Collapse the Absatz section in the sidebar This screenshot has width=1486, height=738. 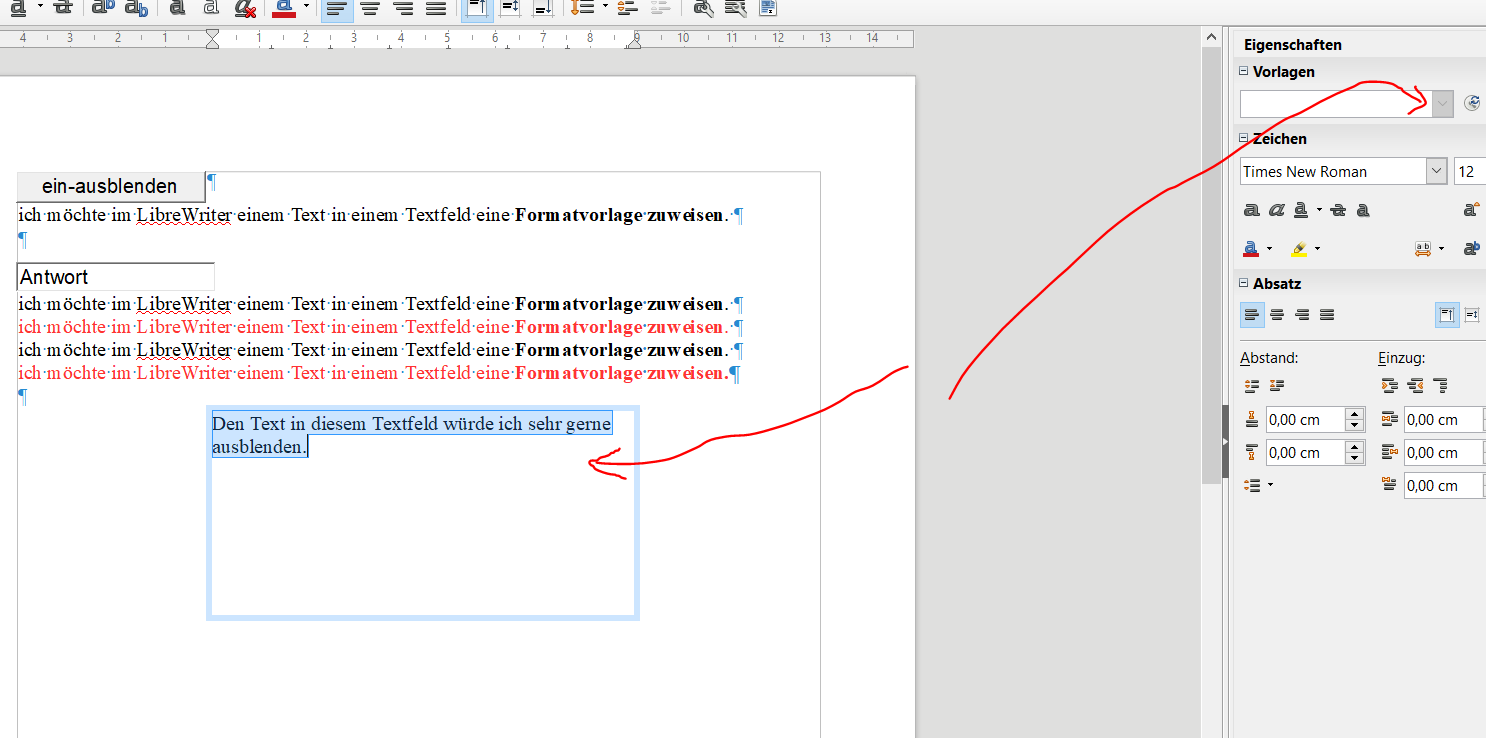tap(1244, 284)
